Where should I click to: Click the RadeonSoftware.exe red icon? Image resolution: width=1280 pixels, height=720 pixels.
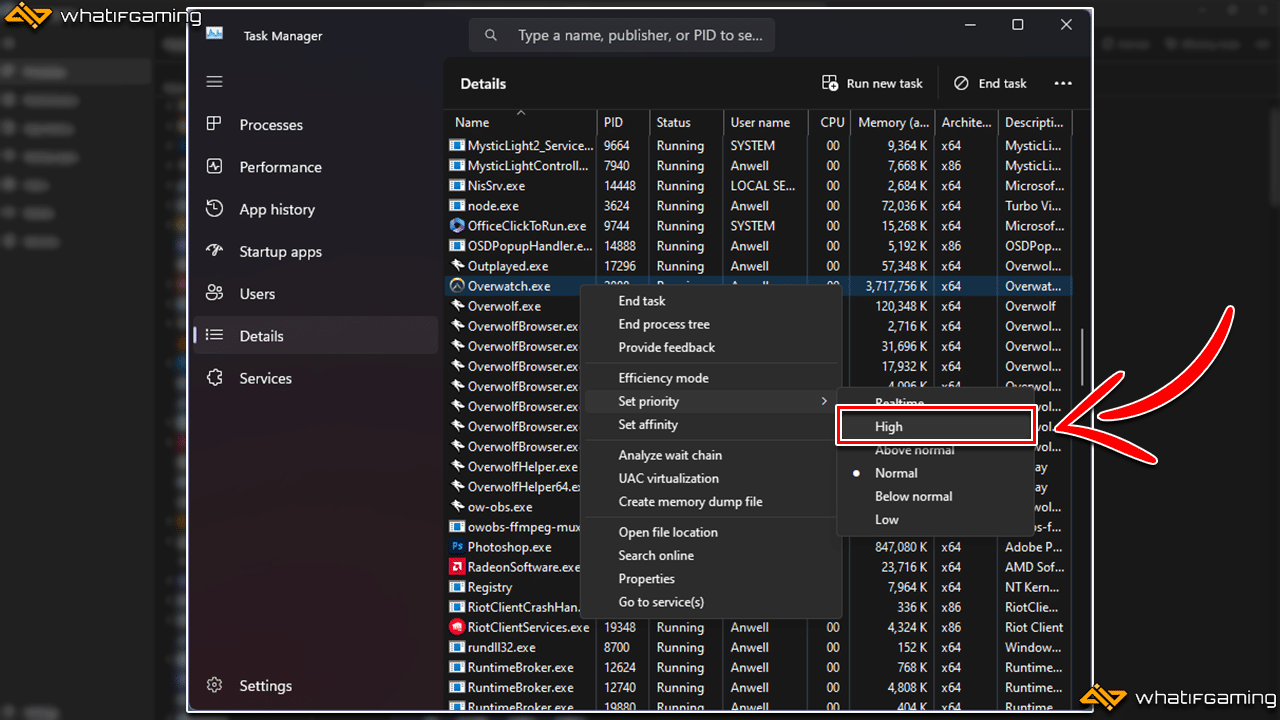coord(457,567)
